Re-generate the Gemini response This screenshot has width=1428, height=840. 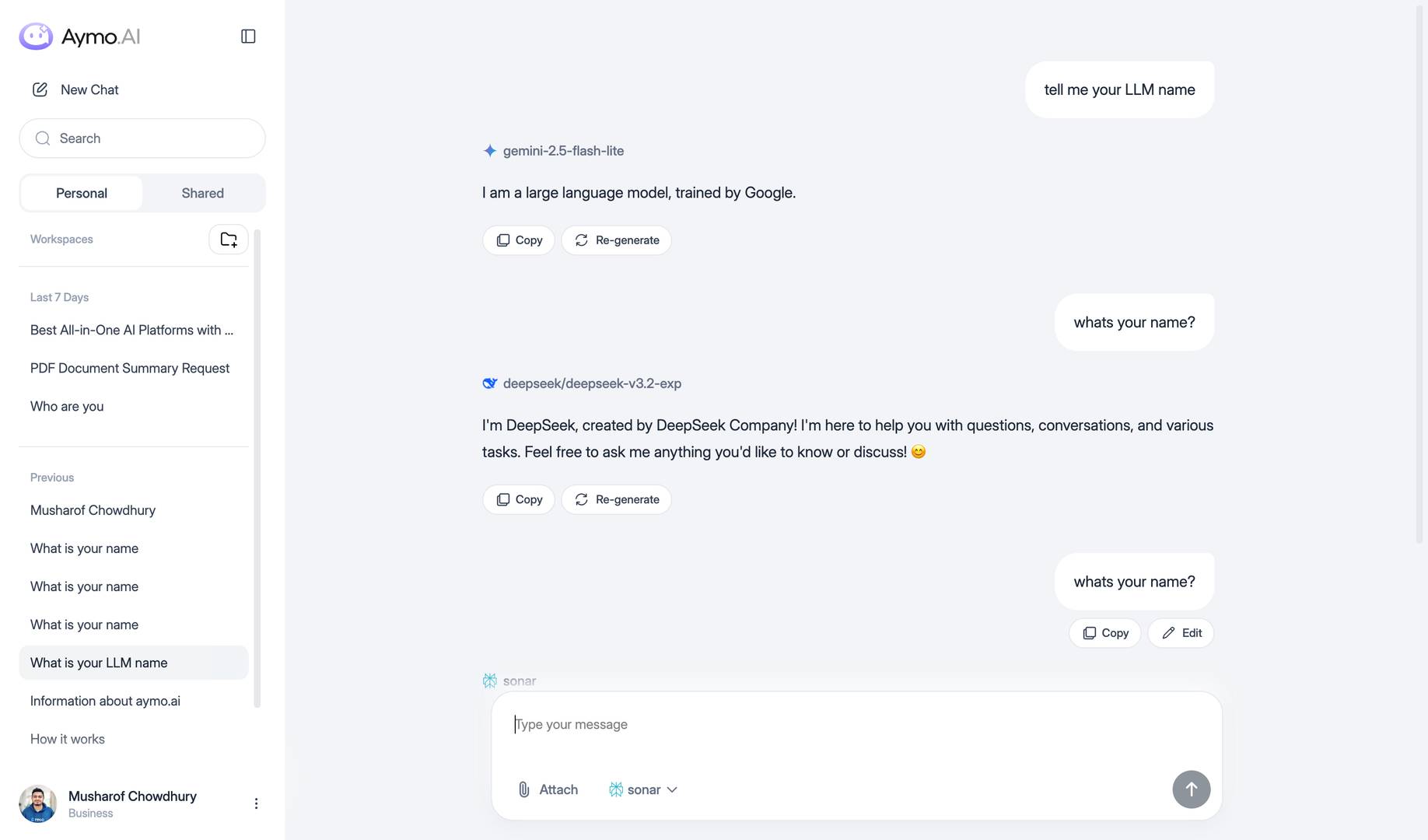click(x=616, y=240)
